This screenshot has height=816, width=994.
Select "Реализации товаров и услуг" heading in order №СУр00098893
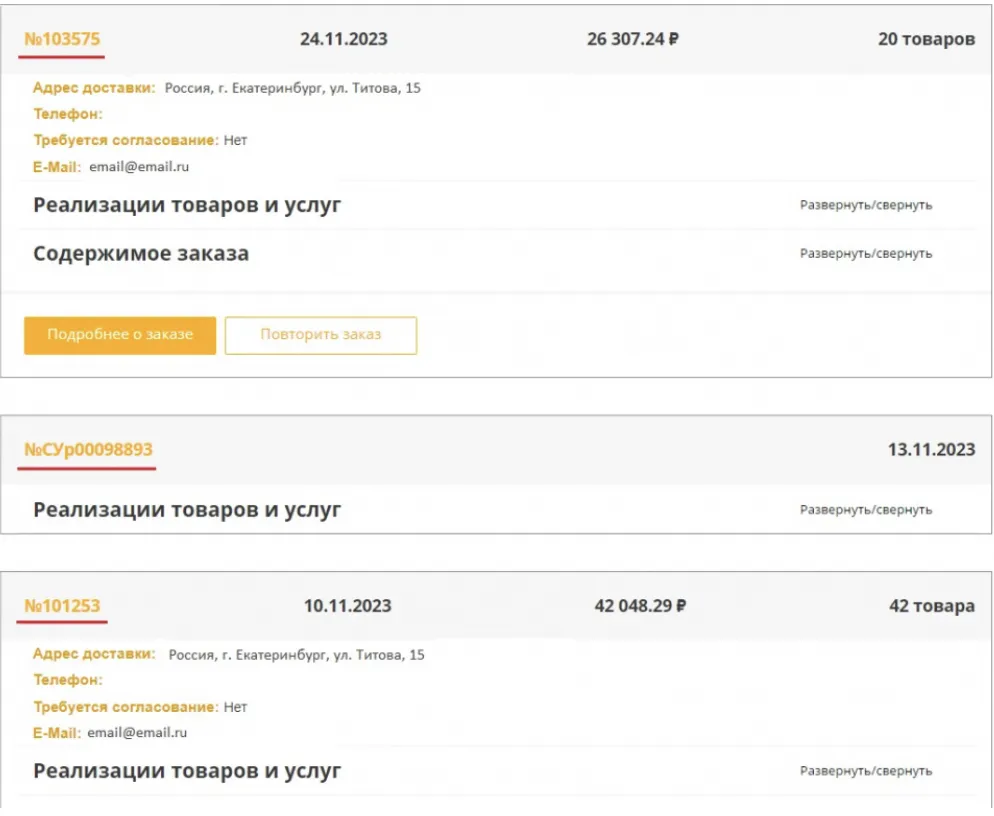(187, 510)
